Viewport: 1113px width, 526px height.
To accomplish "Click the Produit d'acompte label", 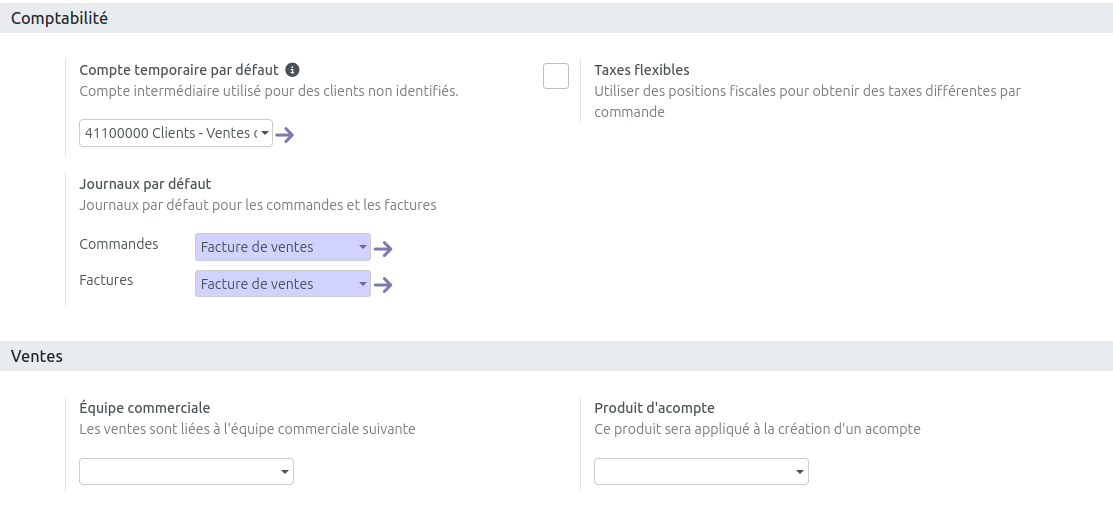I will pos(654,408).
